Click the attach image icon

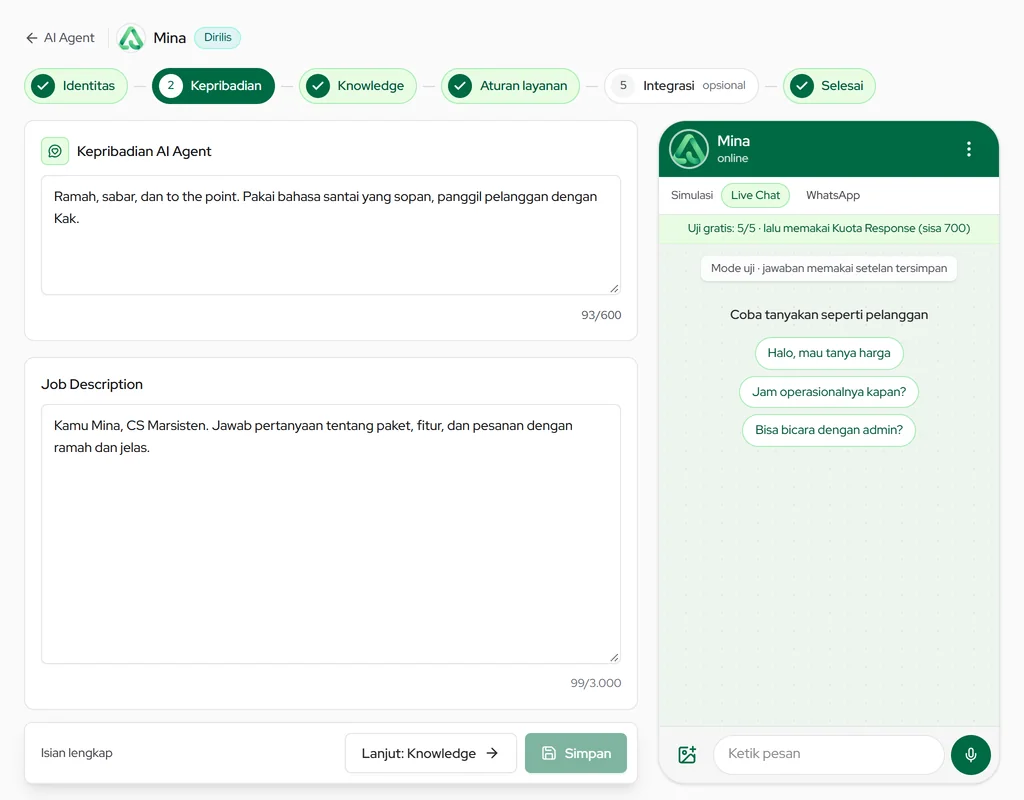point(687,754)
